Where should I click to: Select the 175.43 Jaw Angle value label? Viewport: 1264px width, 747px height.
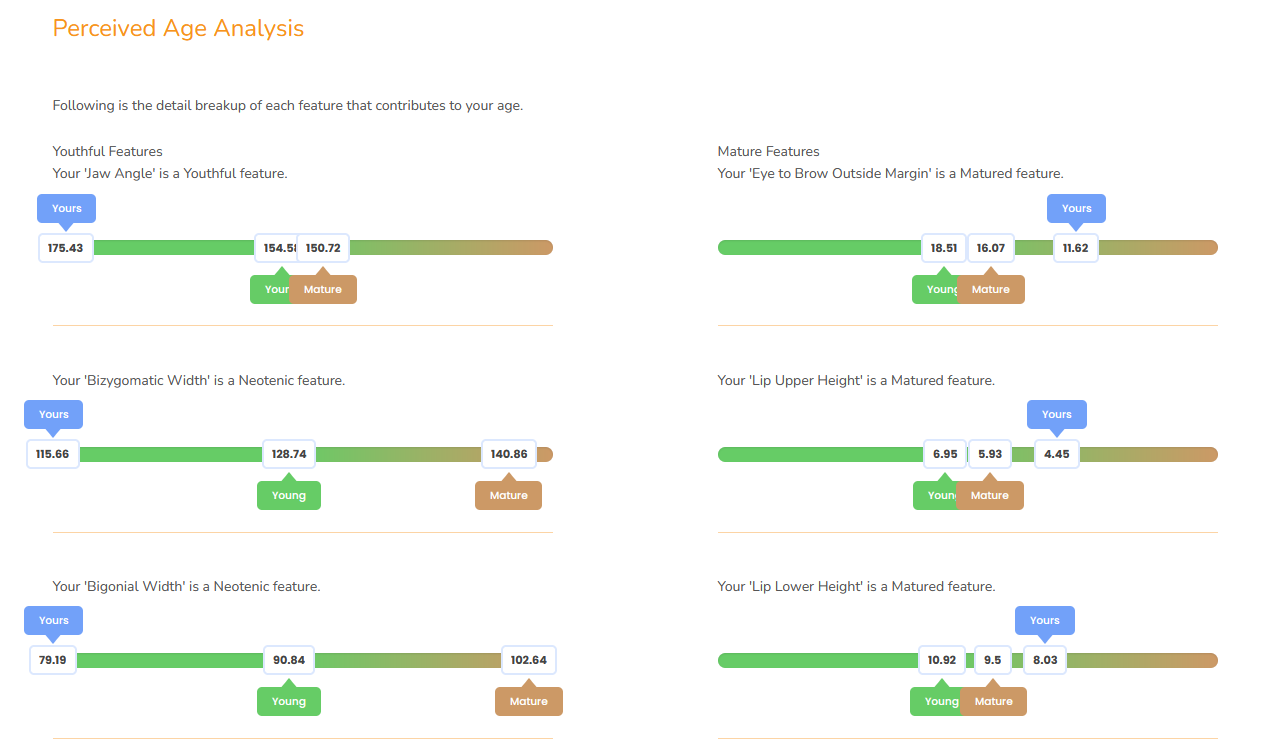point(66,248)
